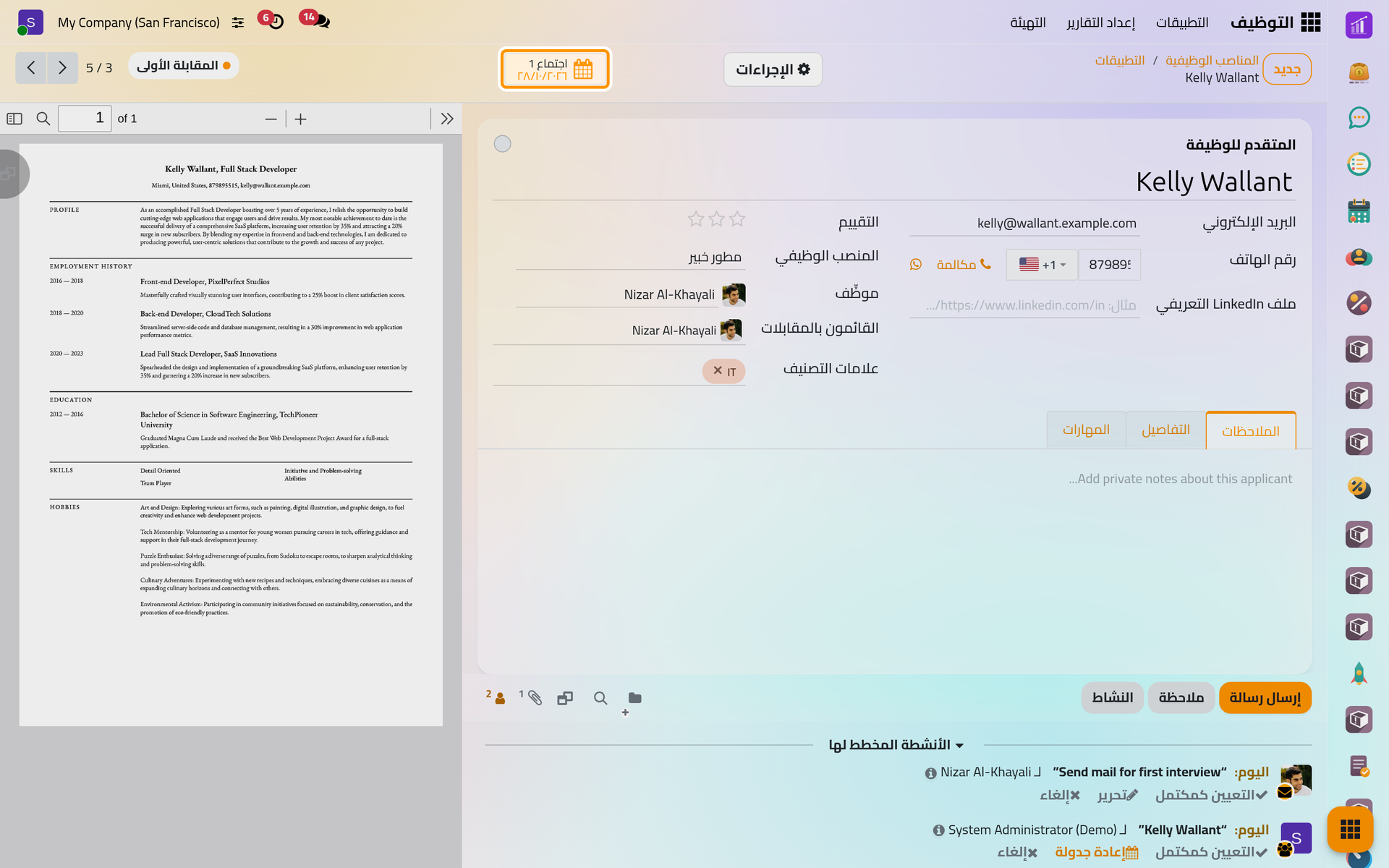Open the التهيئة menu

[1028, 22]
